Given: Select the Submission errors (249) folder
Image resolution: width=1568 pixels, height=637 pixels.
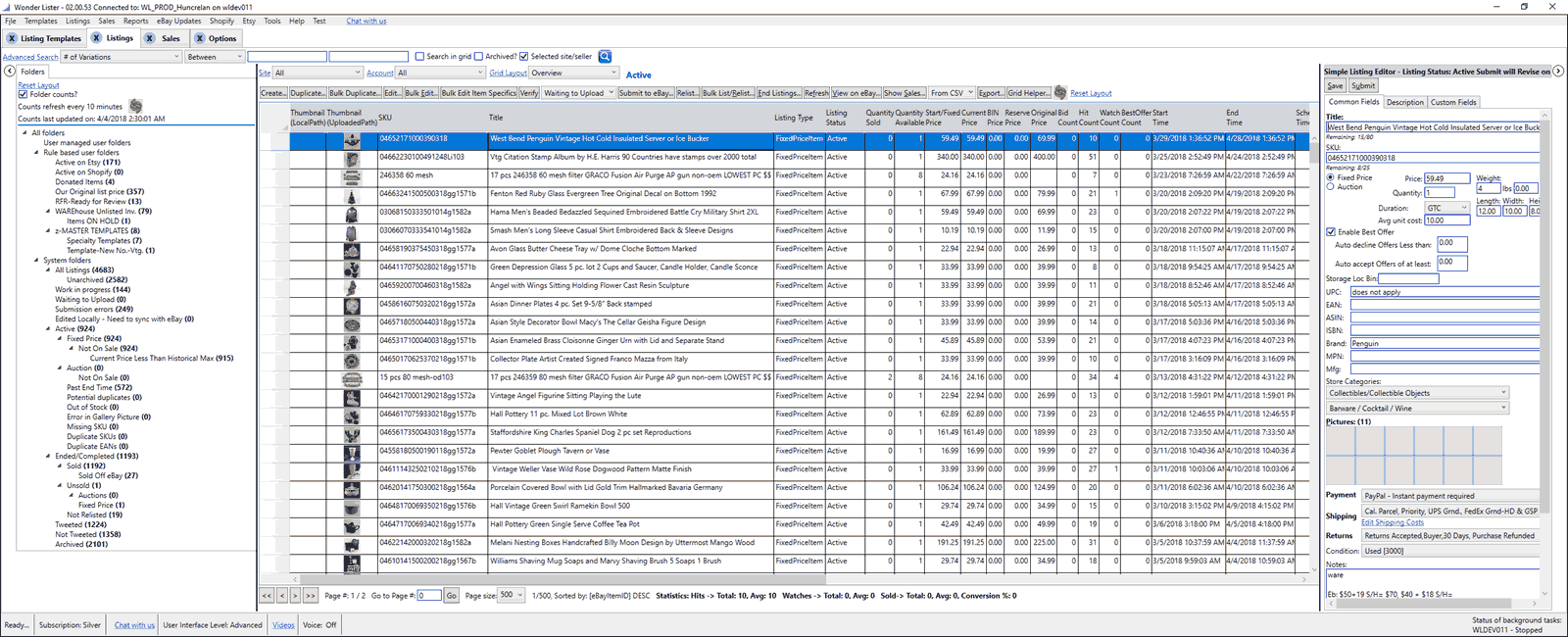Looking at the screenshot, I should [94, 309].
